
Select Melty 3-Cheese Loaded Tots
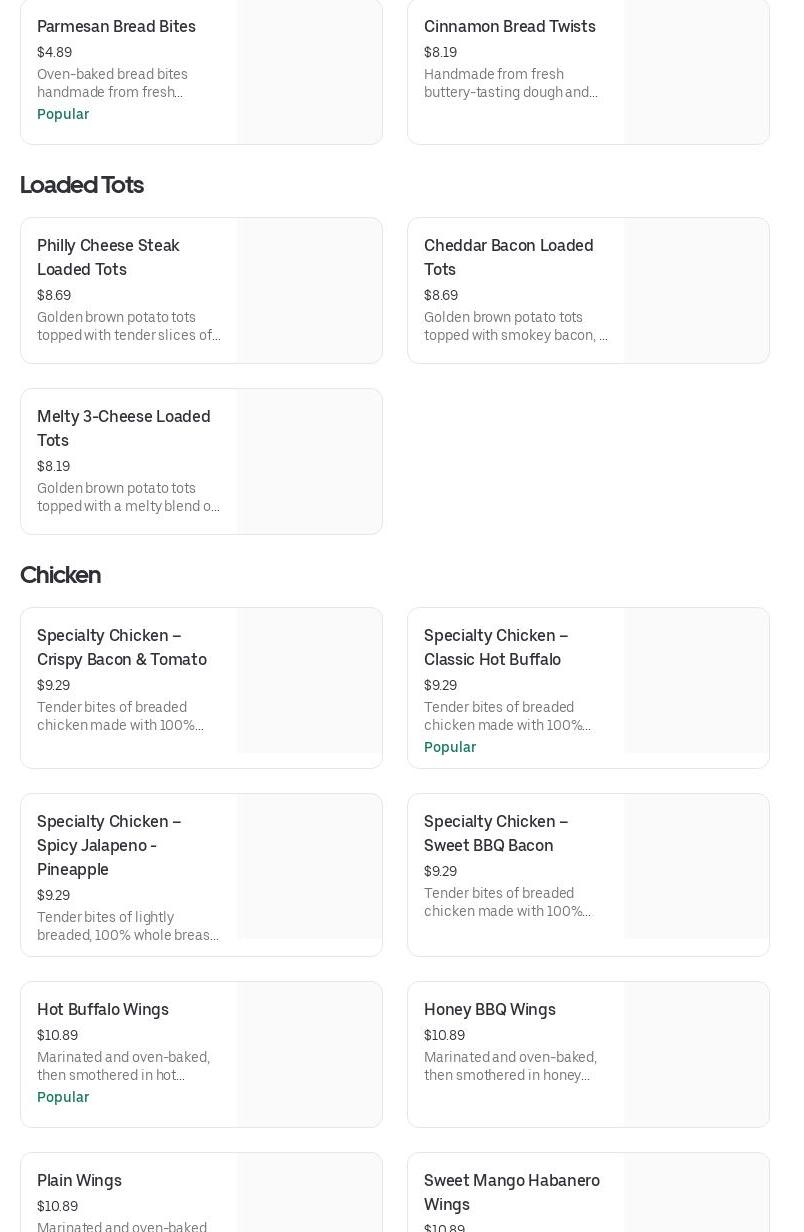pyautogui.click(x=123, y=428)
